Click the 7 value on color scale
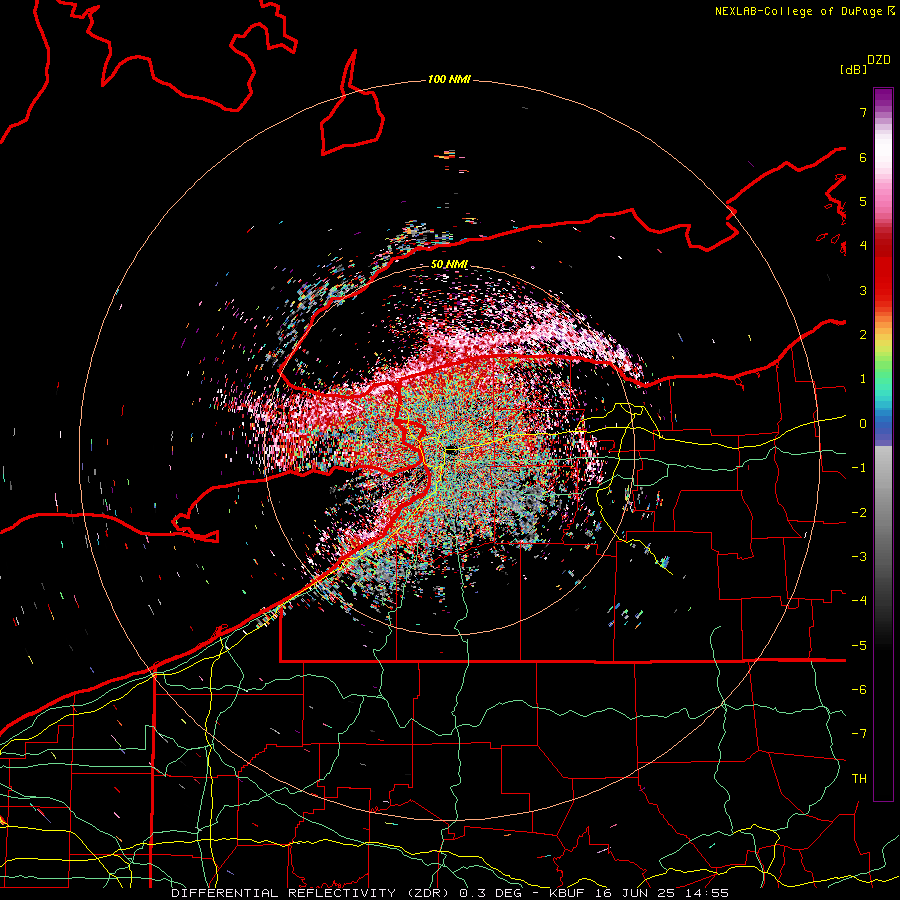The height and width of the screenshot is (900, 900). click(x=863, y=112)
